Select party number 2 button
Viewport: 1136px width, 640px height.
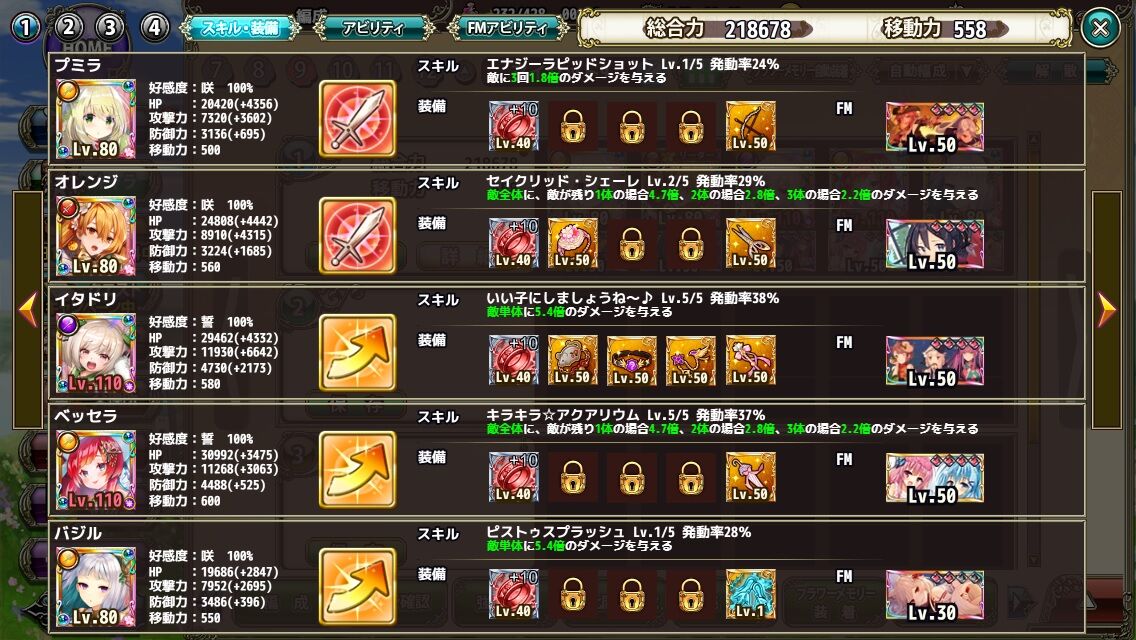pyautogui.click(x=68, y=28)
